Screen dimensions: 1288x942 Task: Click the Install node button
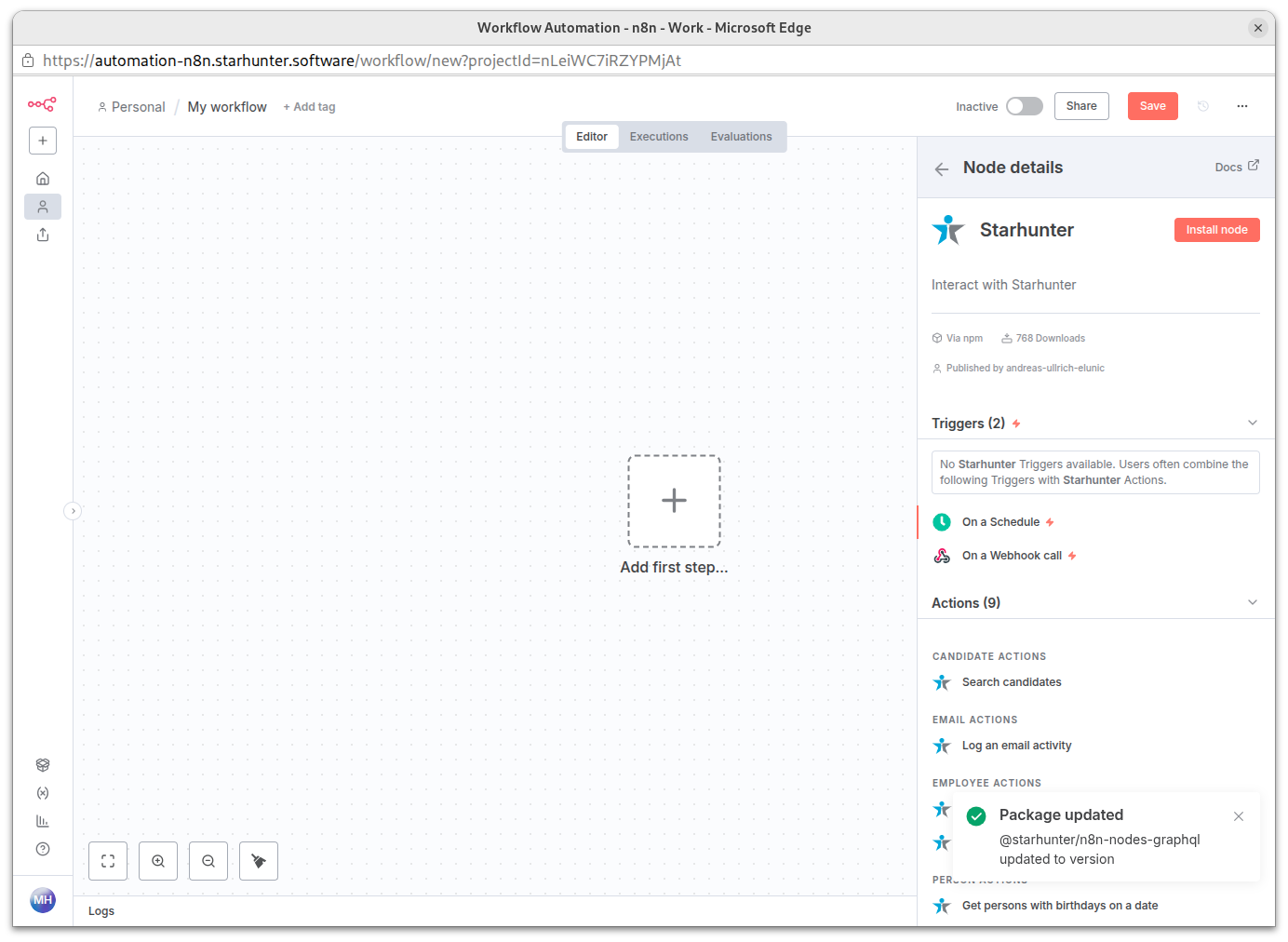pos(1216,230)
